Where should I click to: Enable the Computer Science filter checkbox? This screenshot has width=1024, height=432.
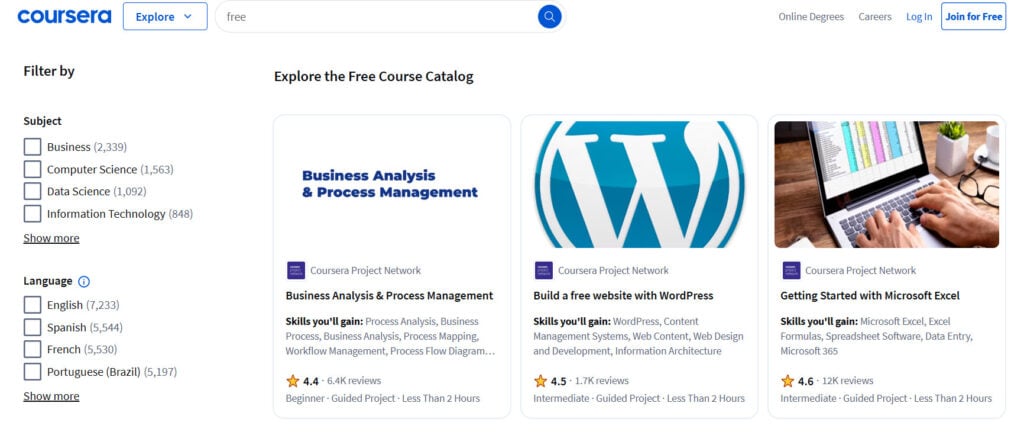pyautogui.click(x=32, y=170)
